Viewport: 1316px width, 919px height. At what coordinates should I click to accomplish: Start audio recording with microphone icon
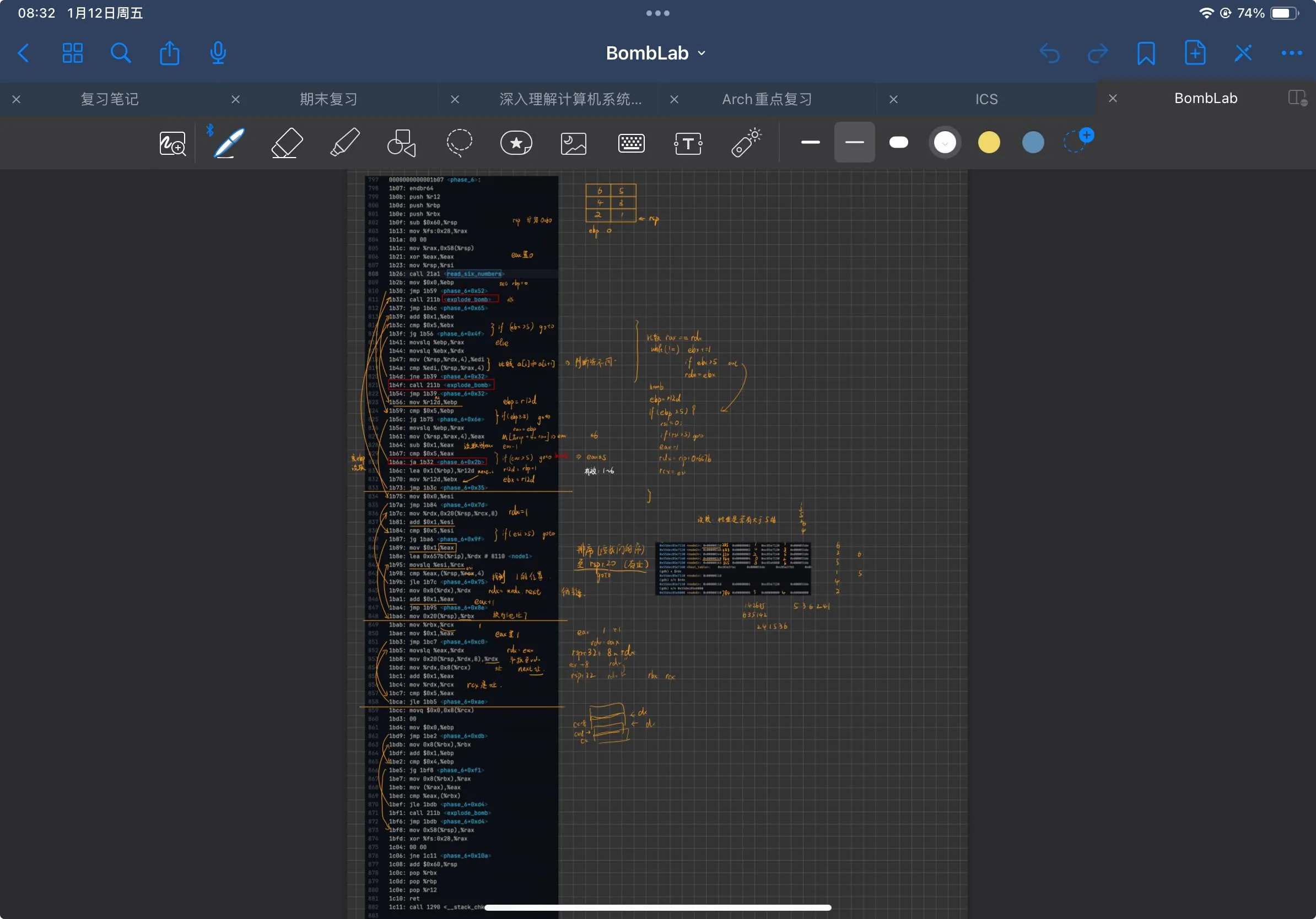(x=218, y=53)
